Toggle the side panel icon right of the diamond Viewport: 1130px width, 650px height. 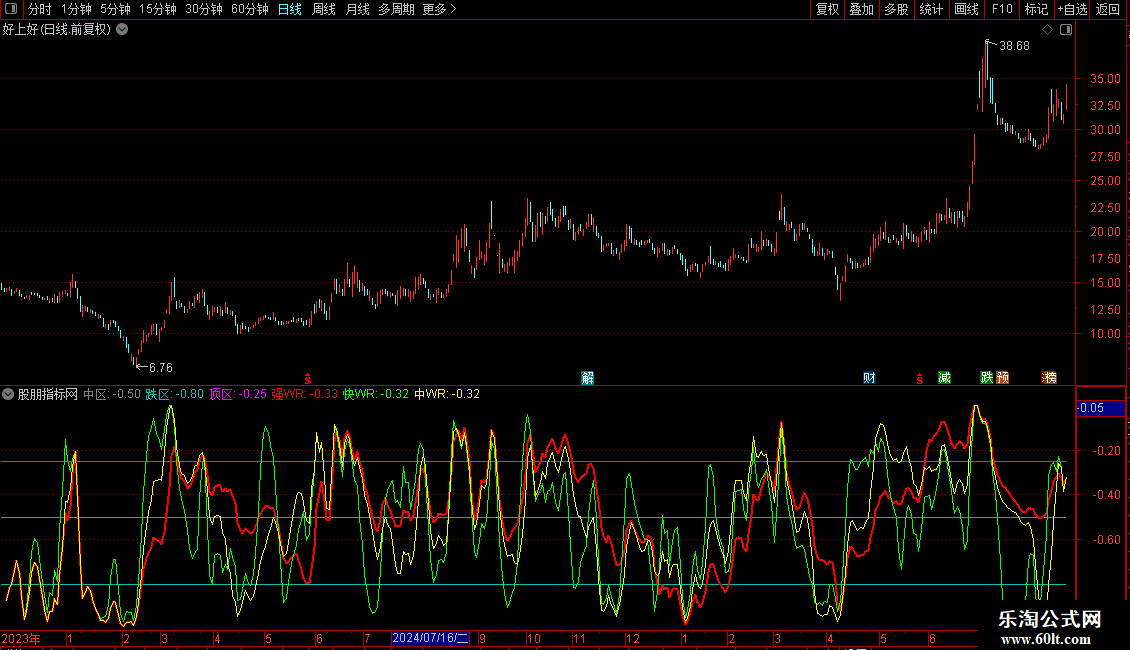pyautogui.click(x=1066, y=30)
